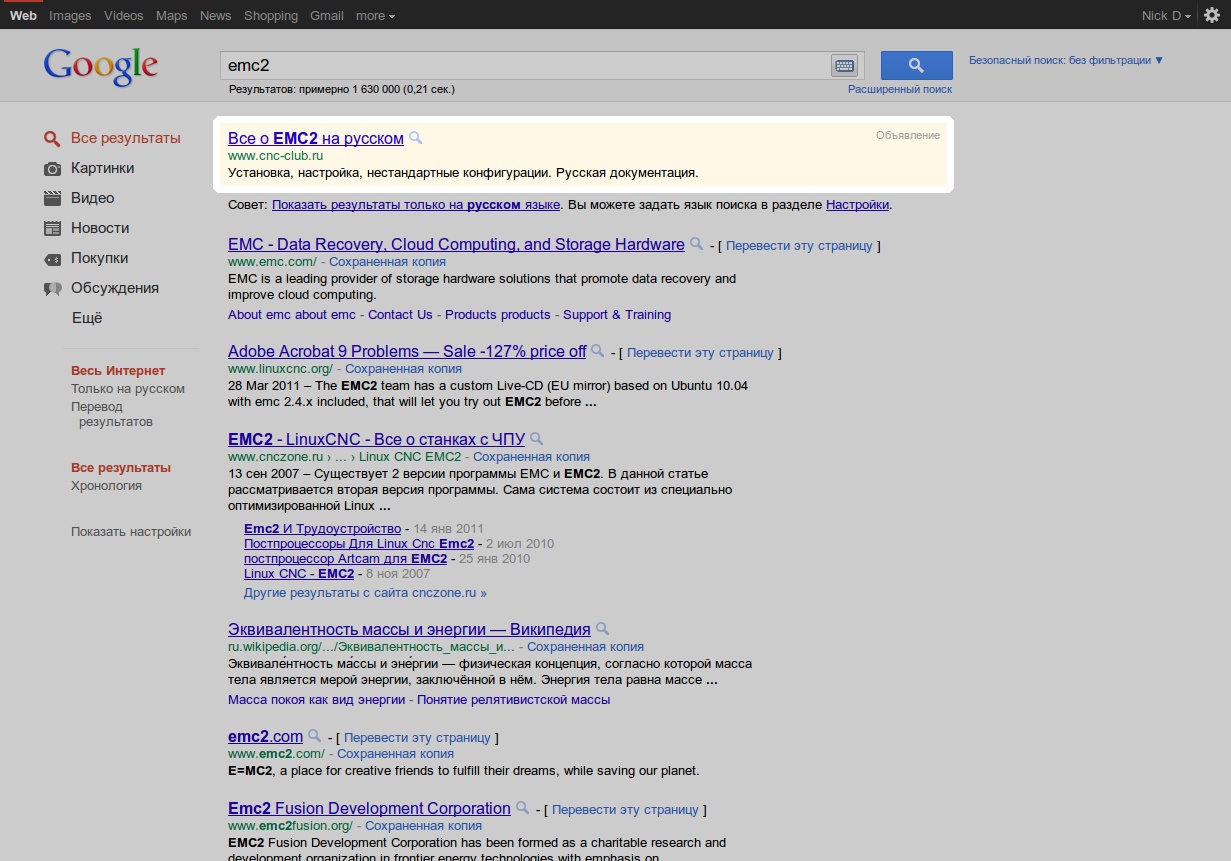Open the Web tab in top bar
Image resolution: width=1231 pixels, height=861 pixels.
pos(23,15)
